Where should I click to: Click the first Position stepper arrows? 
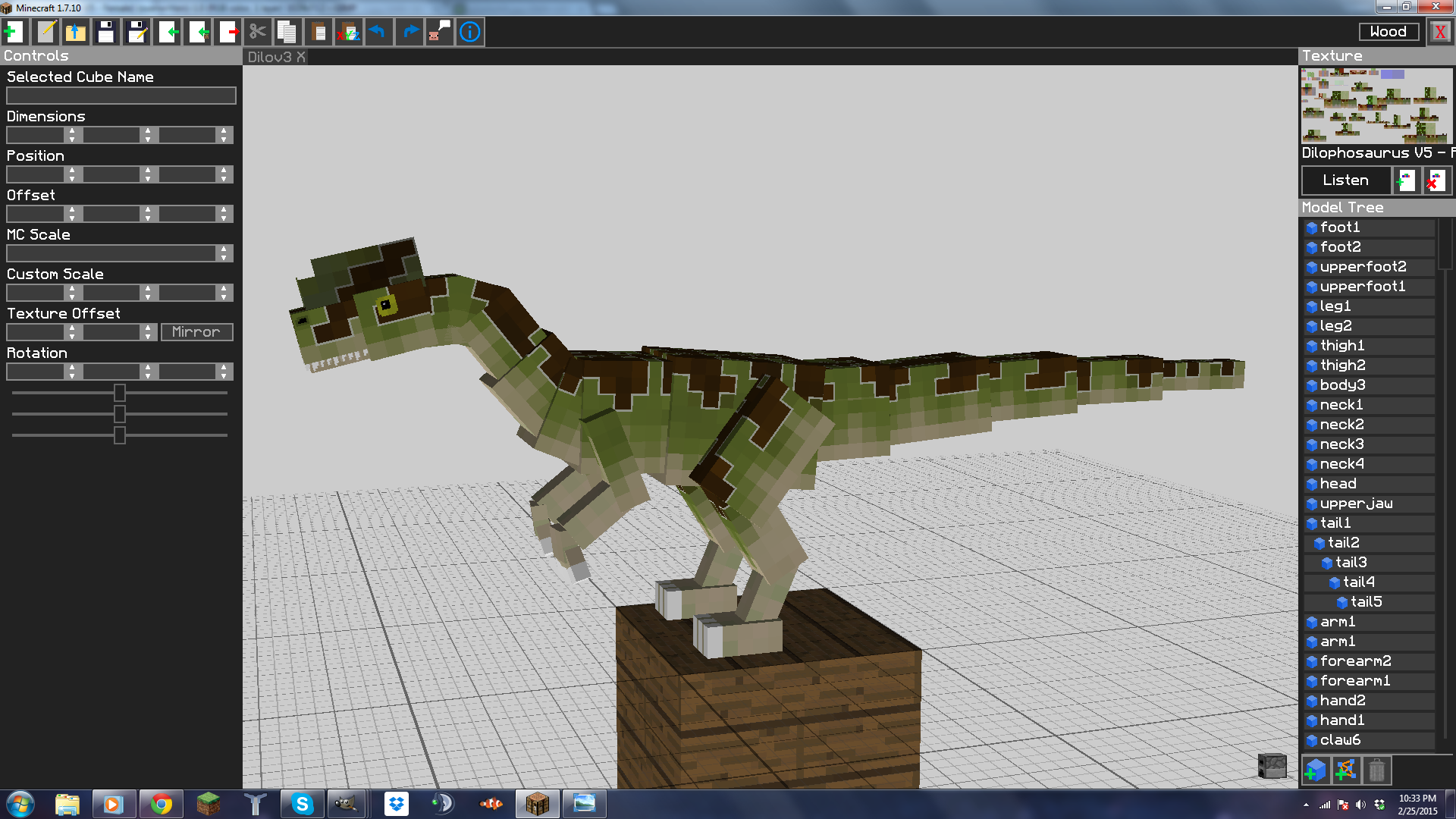click(72, 174)
